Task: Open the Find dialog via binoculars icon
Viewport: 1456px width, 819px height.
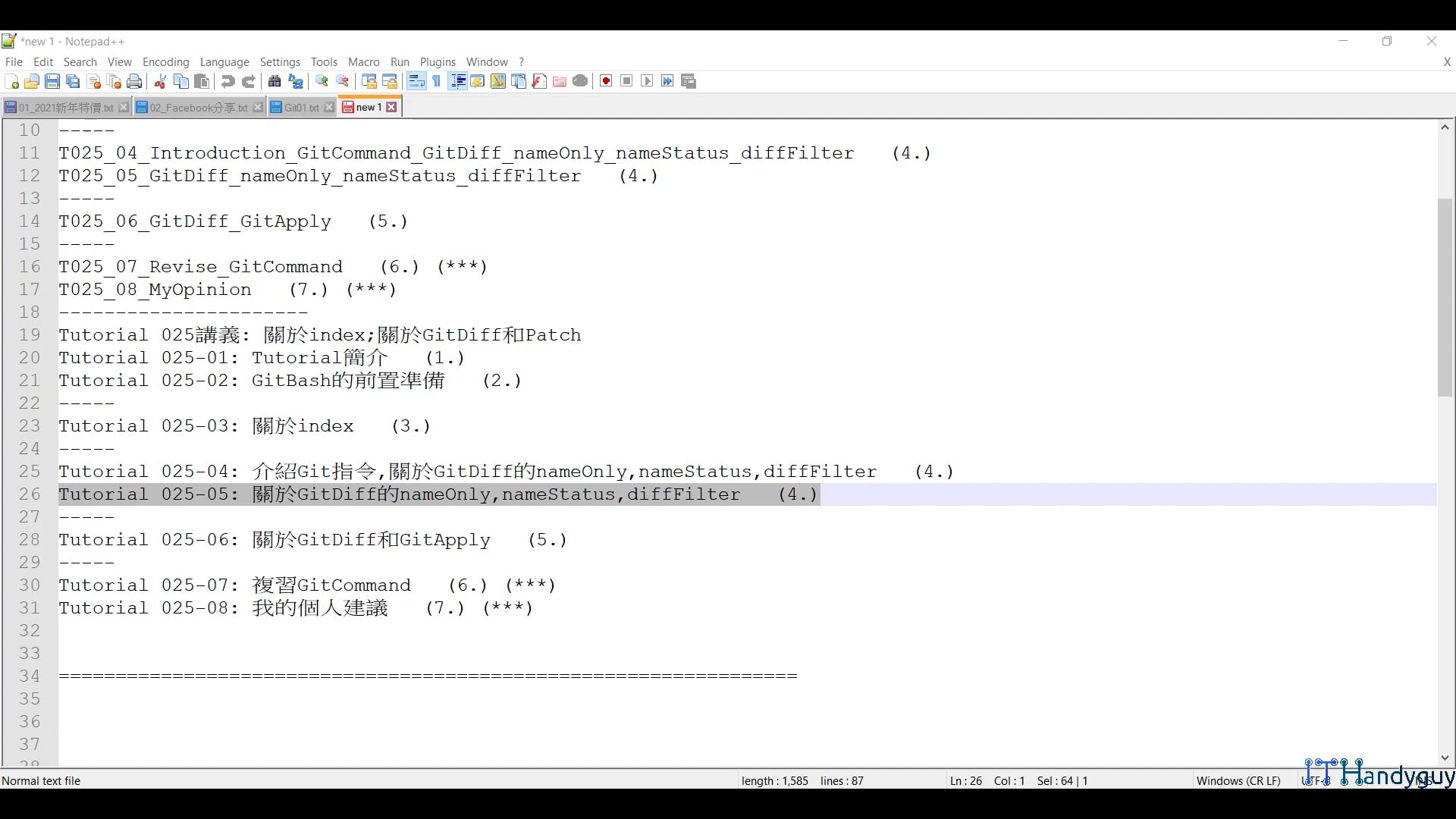Action: point(275,81)
